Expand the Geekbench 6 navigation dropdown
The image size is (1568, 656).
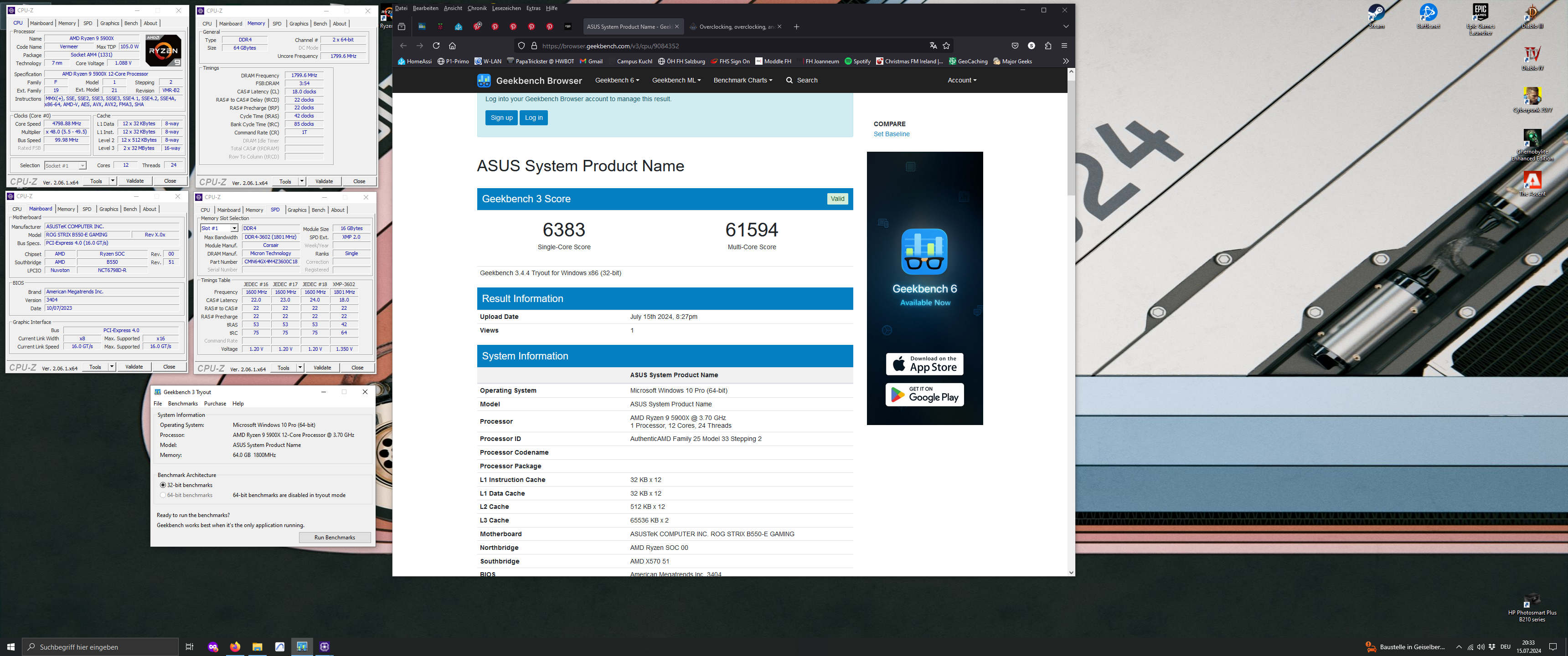(x=617, y=80)
